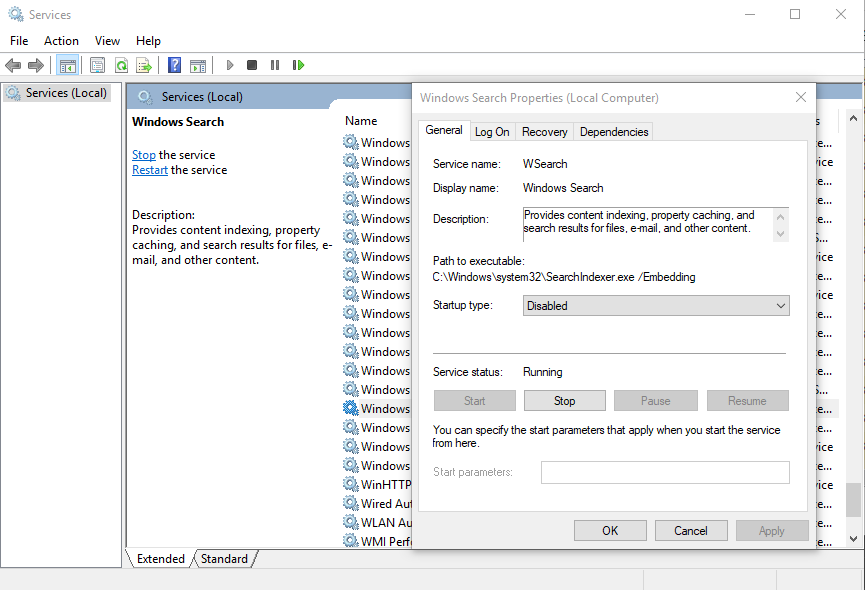The width and height of the screenshot is (865, 590).
Task: Click the Show/Hide Console Tree toolbar icon
Action: [x=68, y=65]
